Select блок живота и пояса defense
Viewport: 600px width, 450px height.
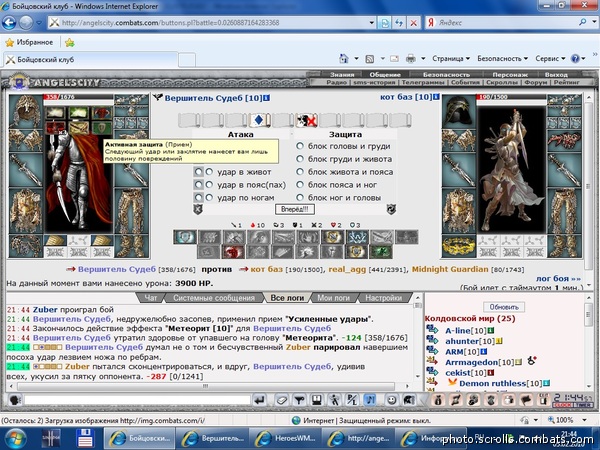pos(300,172)
